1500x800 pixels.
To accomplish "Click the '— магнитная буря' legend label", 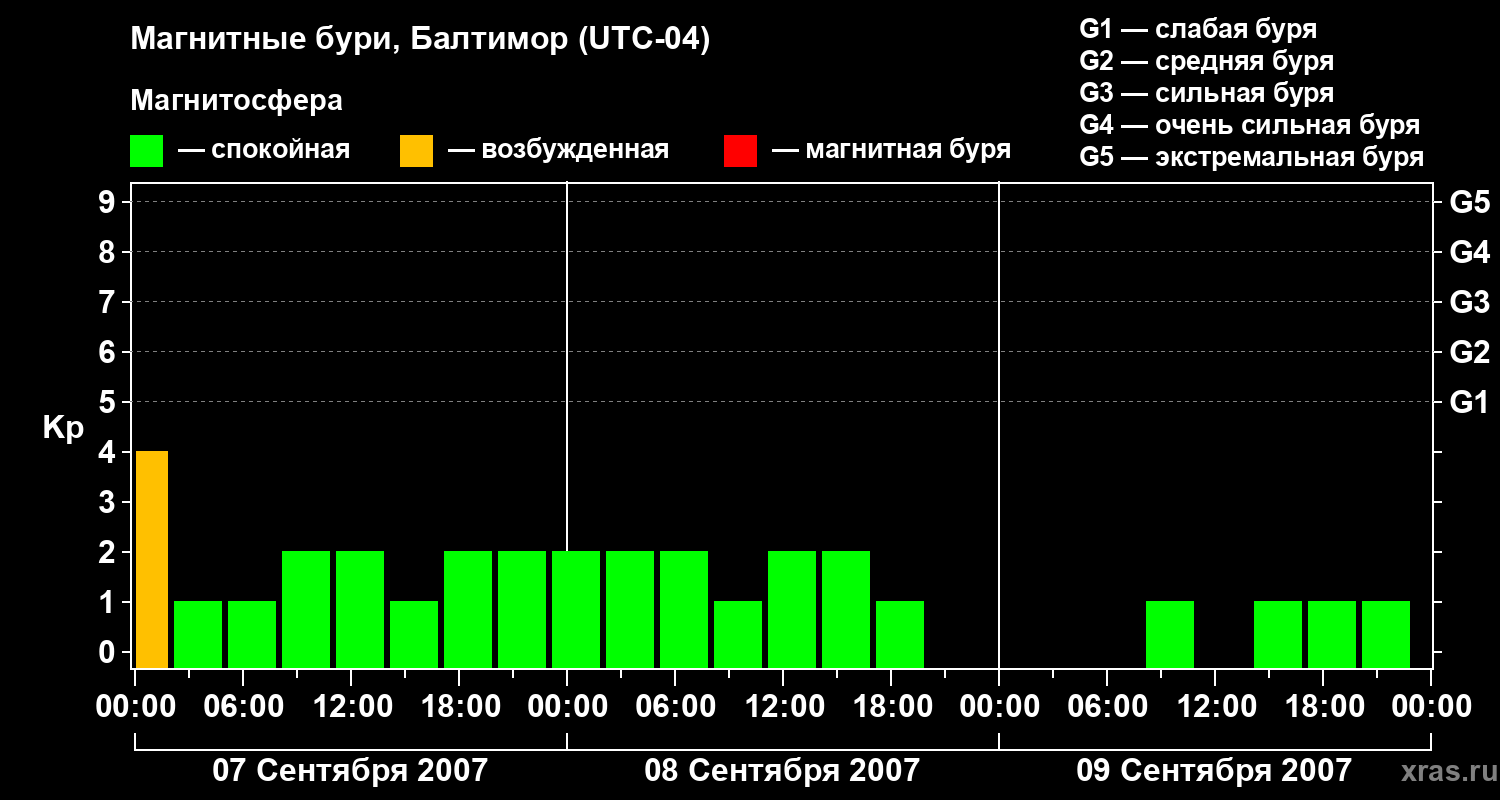I will tap(892, 151).
